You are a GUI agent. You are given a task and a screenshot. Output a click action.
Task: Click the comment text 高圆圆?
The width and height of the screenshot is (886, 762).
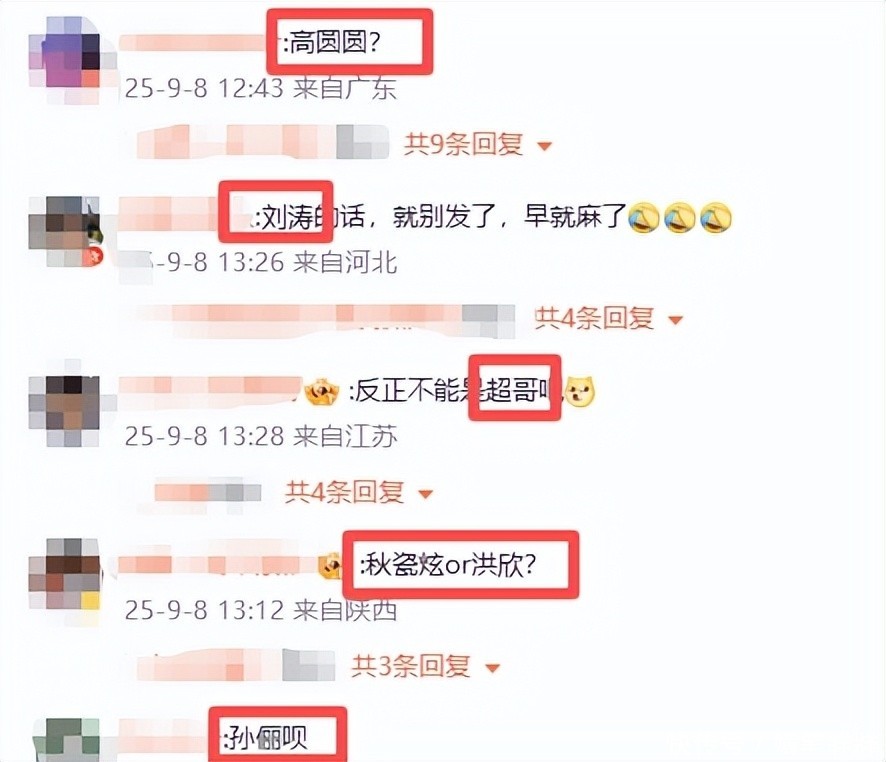pyautogui.click(x=332, y=43)
